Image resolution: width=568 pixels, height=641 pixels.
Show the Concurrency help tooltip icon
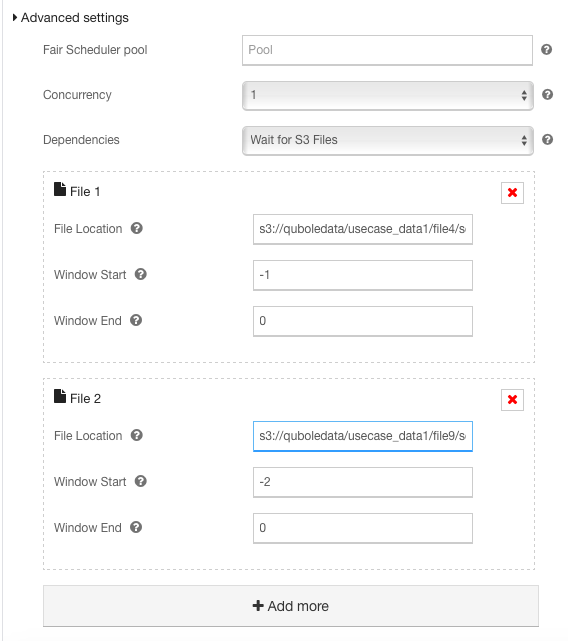pos(547,94)
